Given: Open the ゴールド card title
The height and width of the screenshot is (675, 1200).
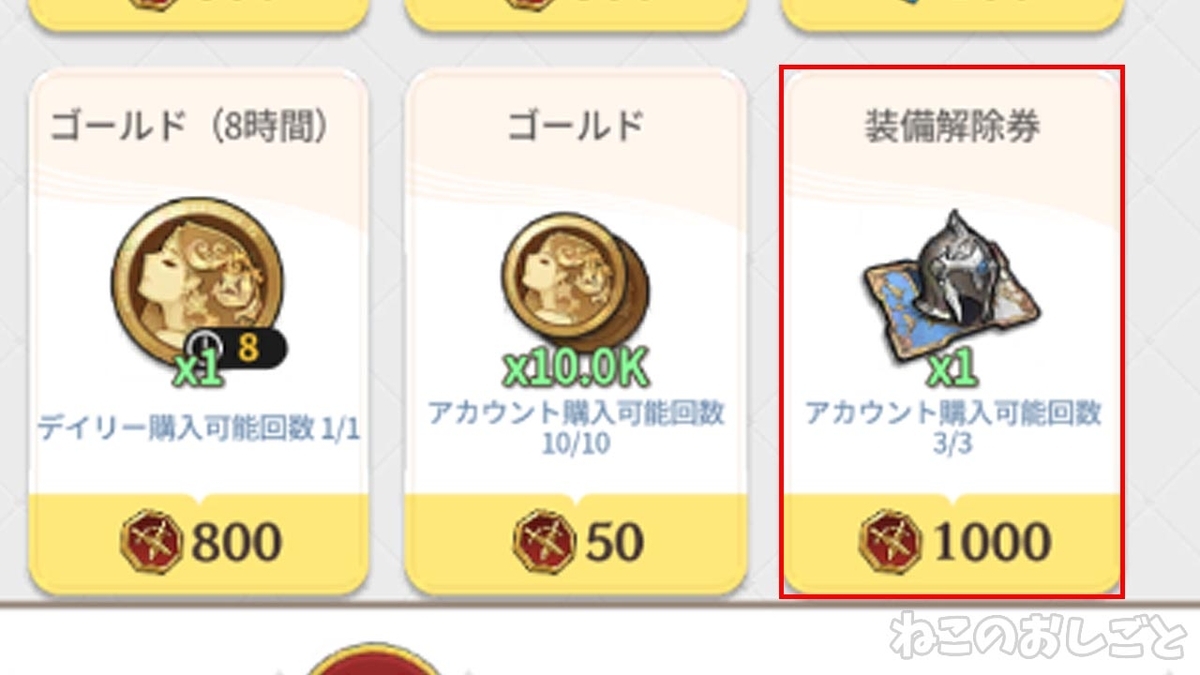Looking at the screenshot, I should 575,127.
